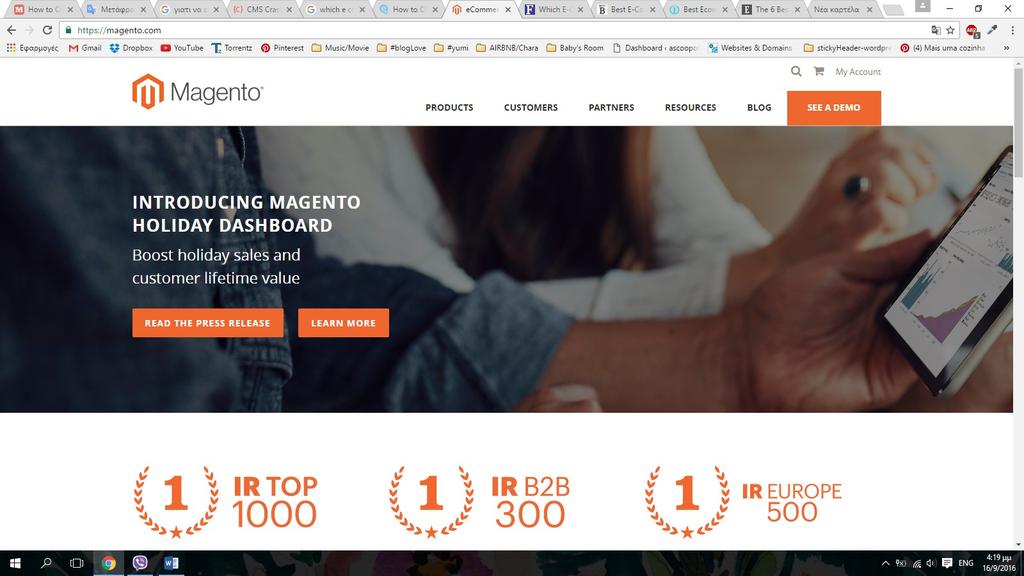Open the Adblock extension icon
Image resolution: width=1024 pixels, height=576 pixels.
[972, 30]
